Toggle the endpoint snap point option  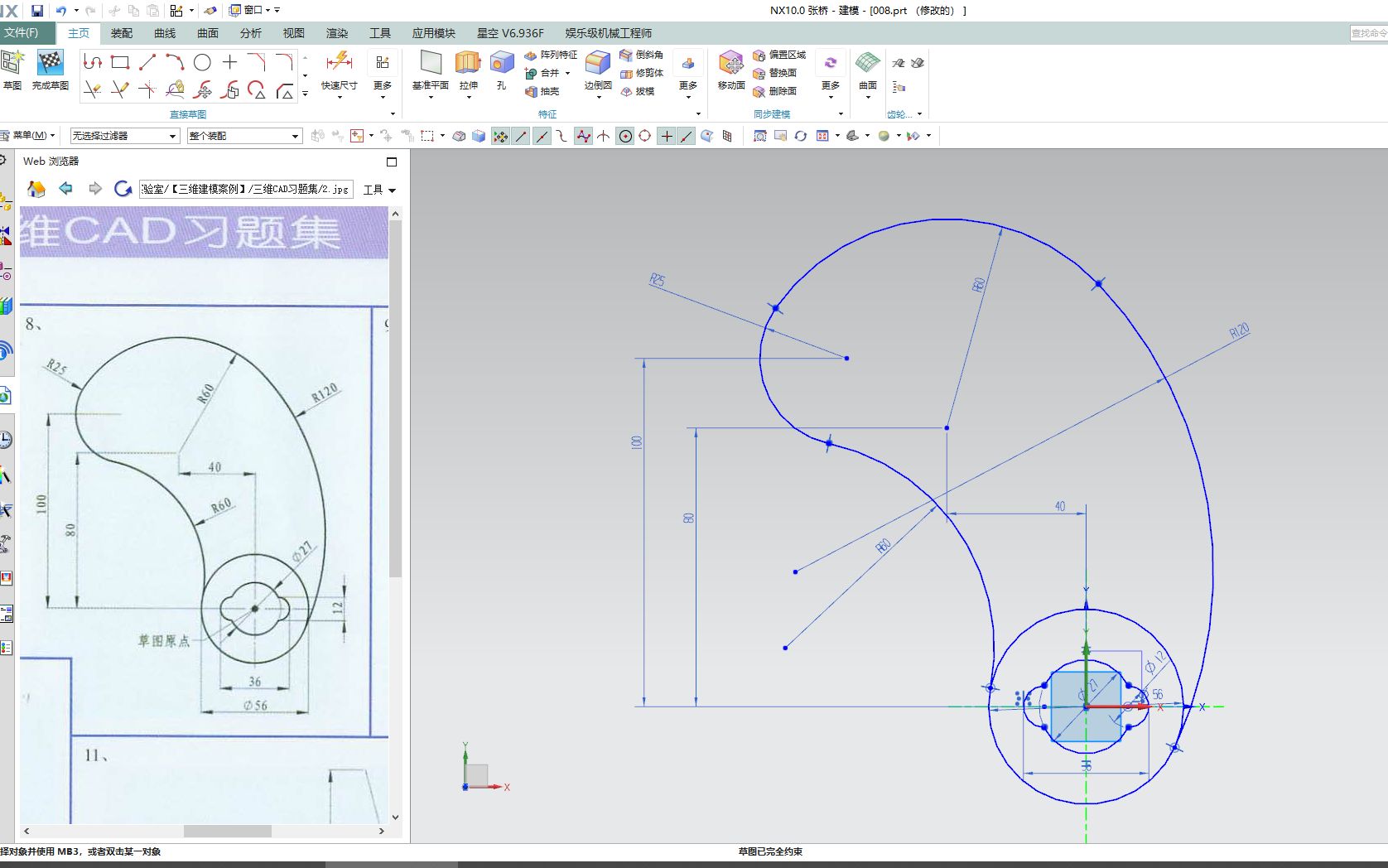(x=519, y=136)
